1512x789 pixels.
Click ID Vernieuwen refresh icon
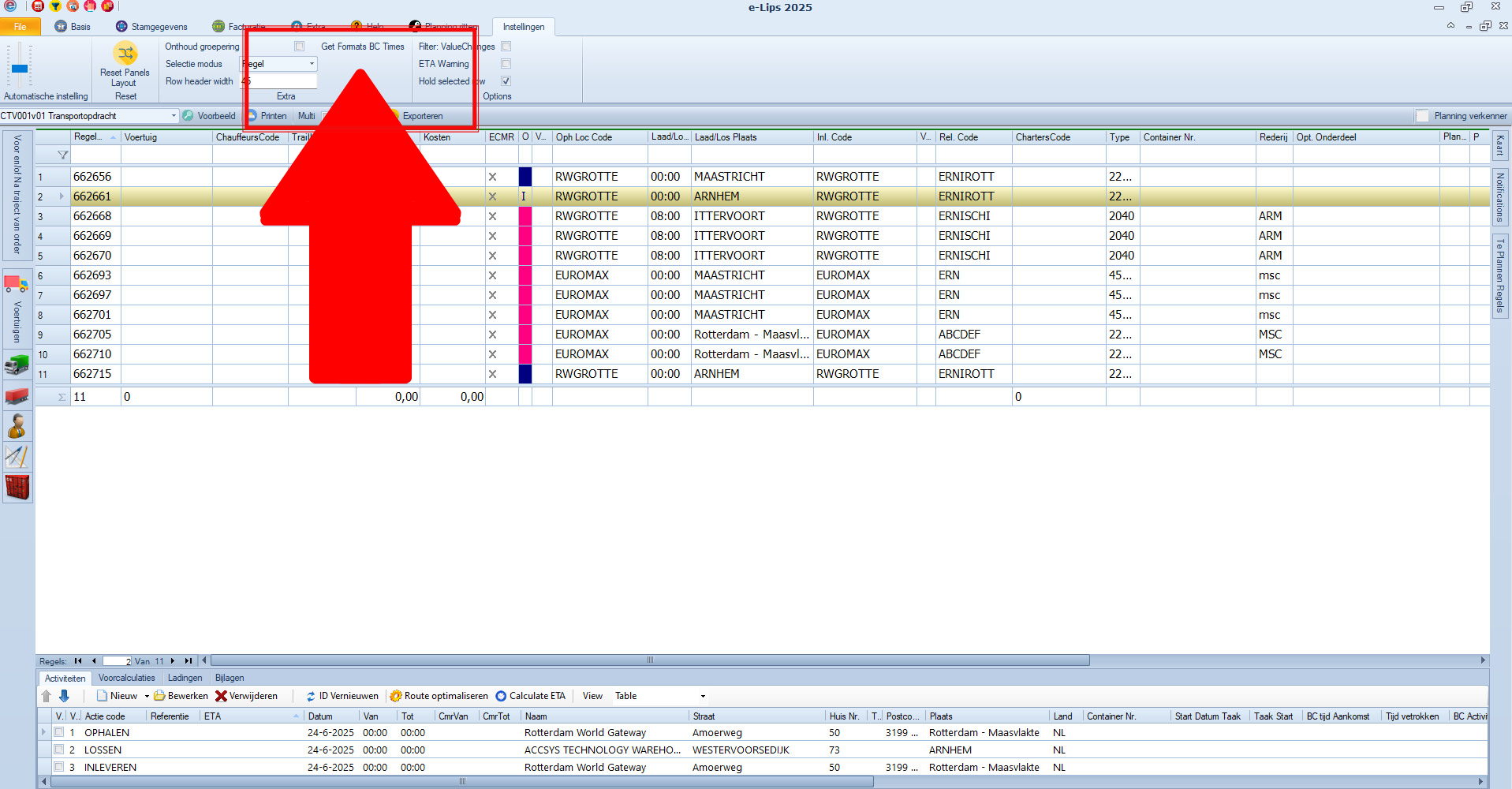point(311,696)
